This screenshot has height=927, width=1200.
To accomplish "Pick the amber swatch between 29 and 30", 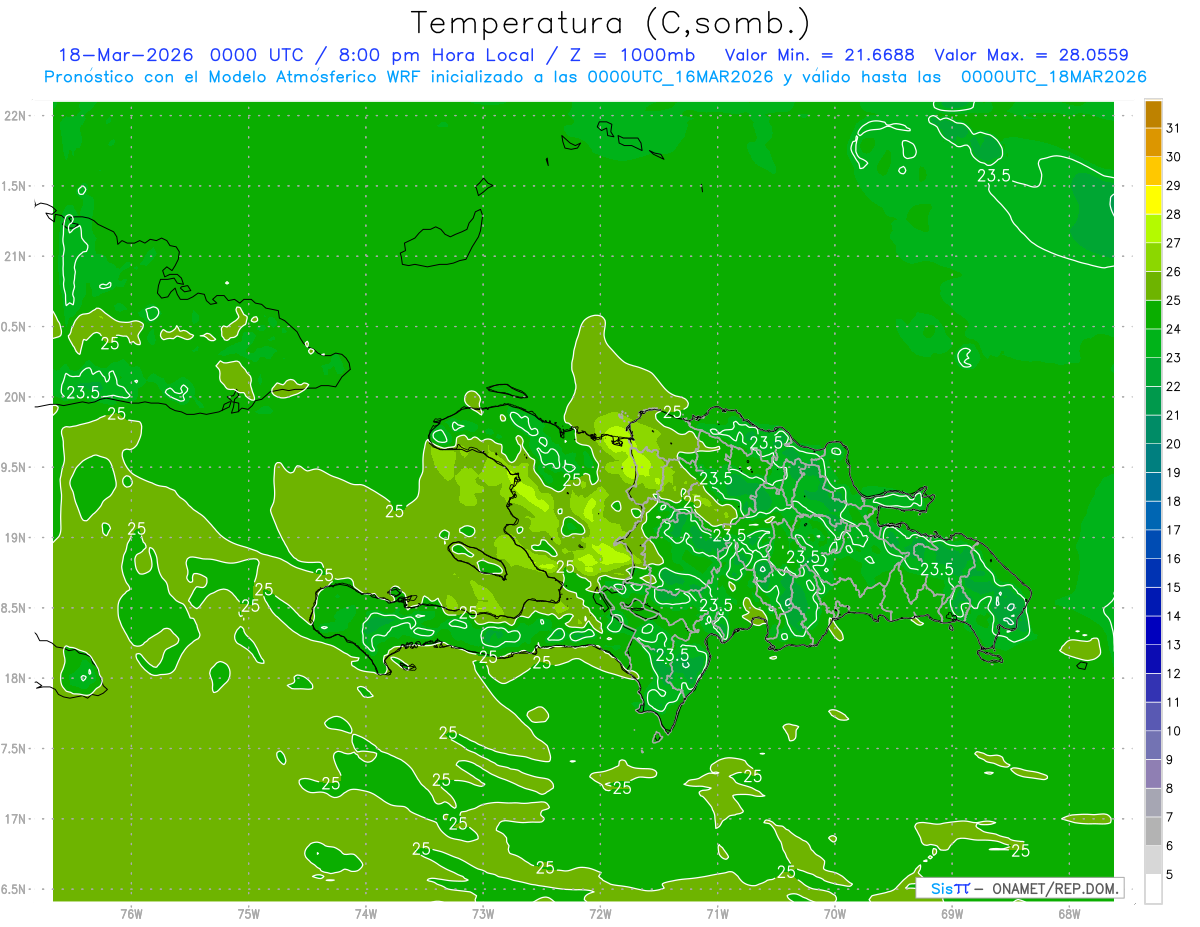I will point(1153,171).
